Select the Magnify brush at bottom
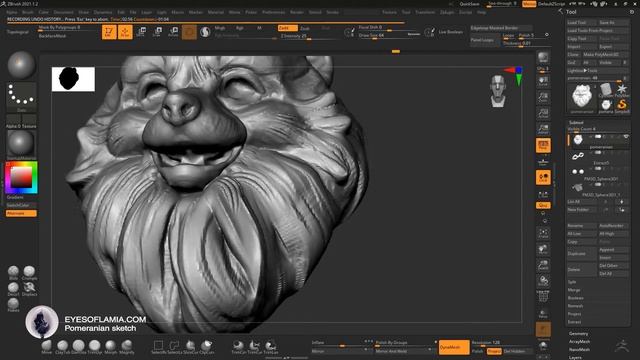The width and height of the screenshot is (640, 360). click(x=127, y=347)
